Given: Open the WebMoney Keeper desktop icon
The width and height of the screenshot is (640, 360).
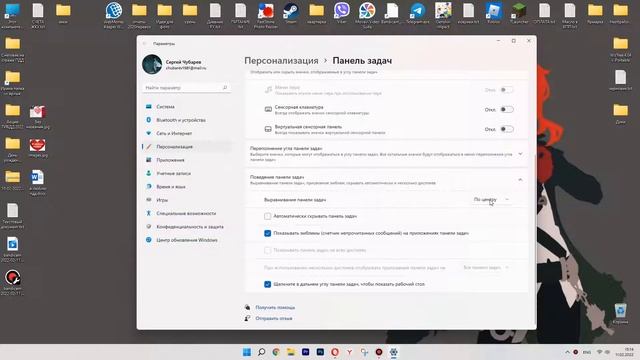Looking at the screenshot, I should pyautogui.click(x=113, y=15).
